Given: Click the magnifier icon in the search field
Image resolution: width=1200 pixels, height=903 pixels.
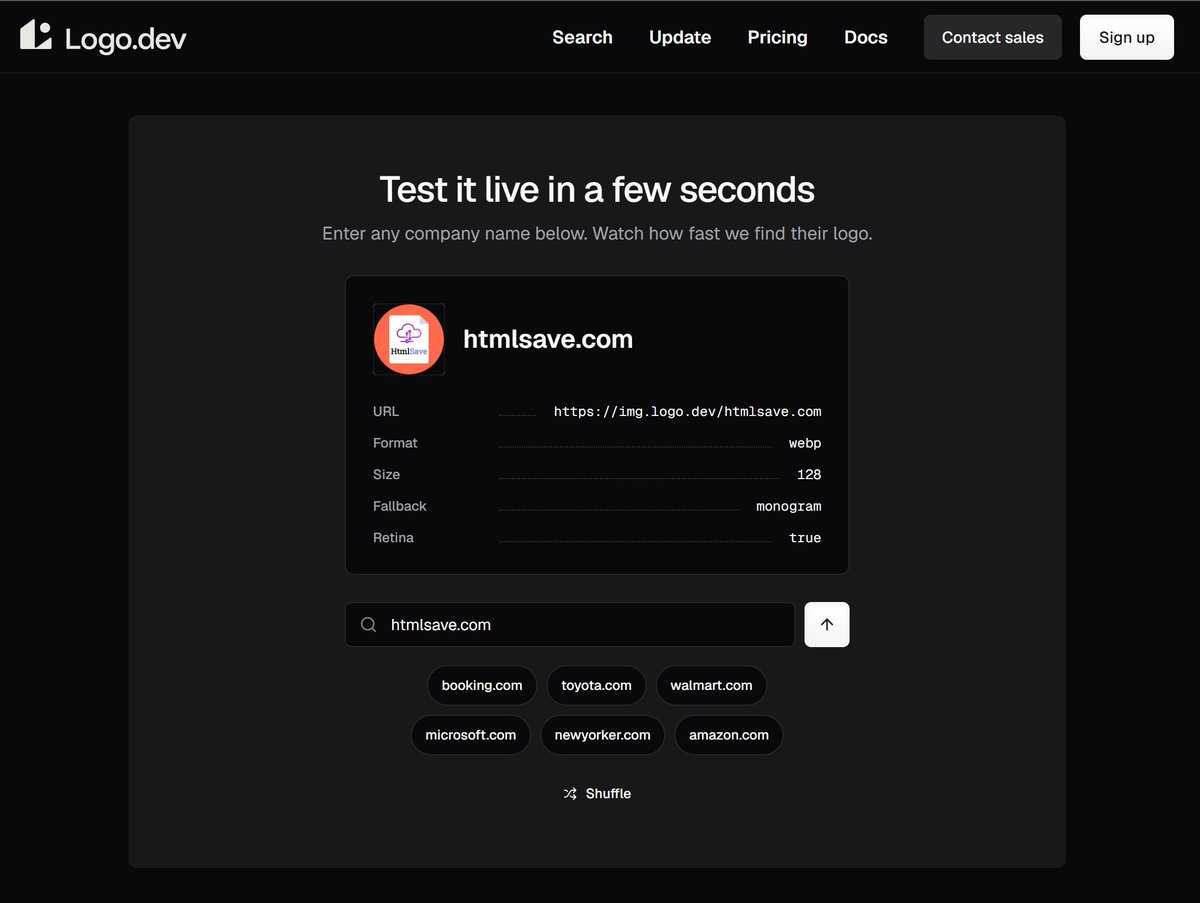Looking at the screenshot, I should click(x=368, y=625).
